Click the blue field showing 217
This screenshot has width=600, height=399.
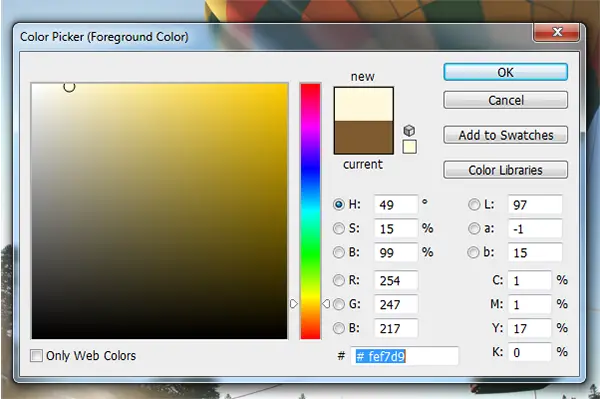tap(396, 328)
